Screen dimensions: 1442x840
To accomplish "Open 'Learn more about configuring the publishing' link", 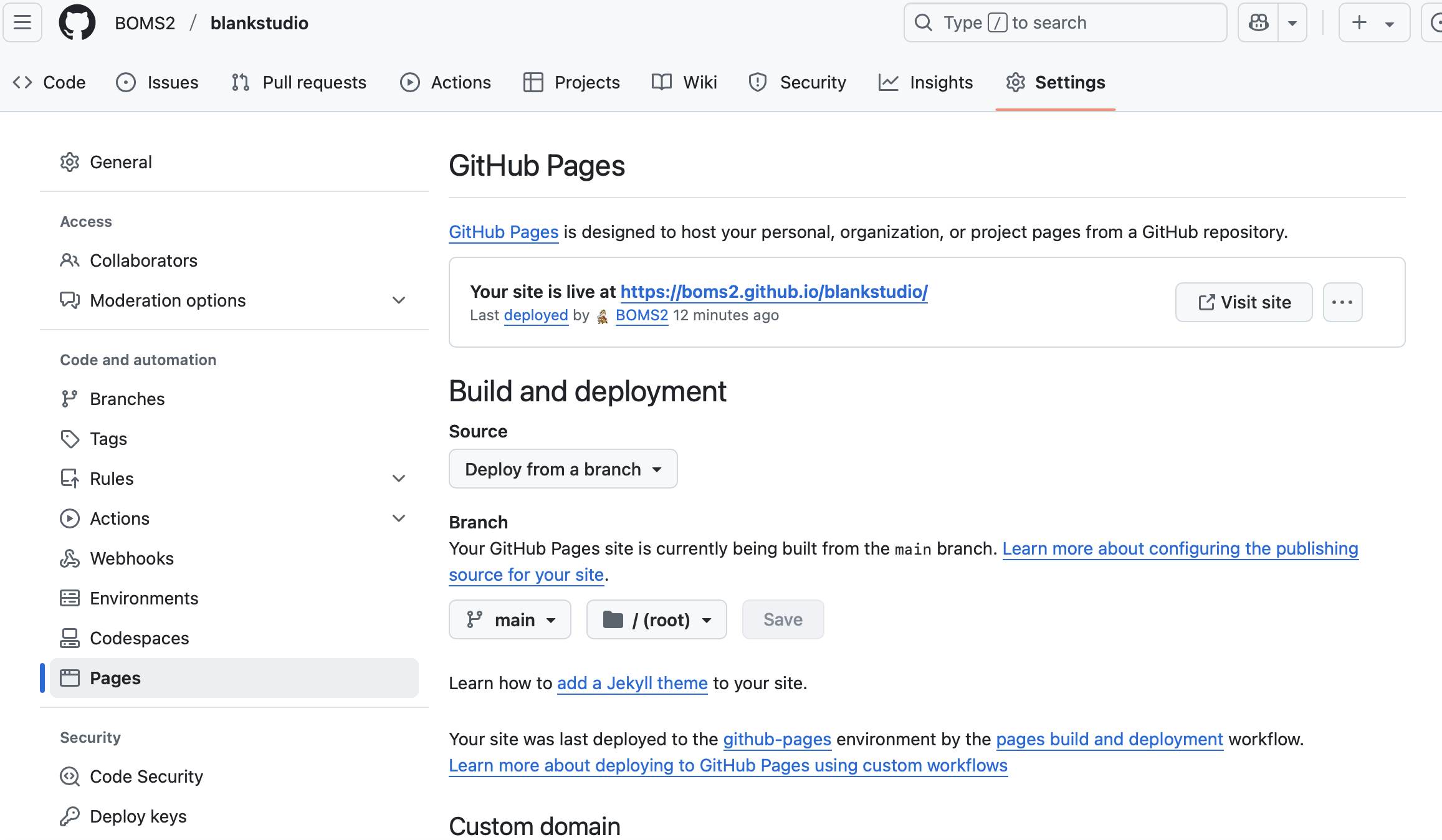I will point(1180,548).
